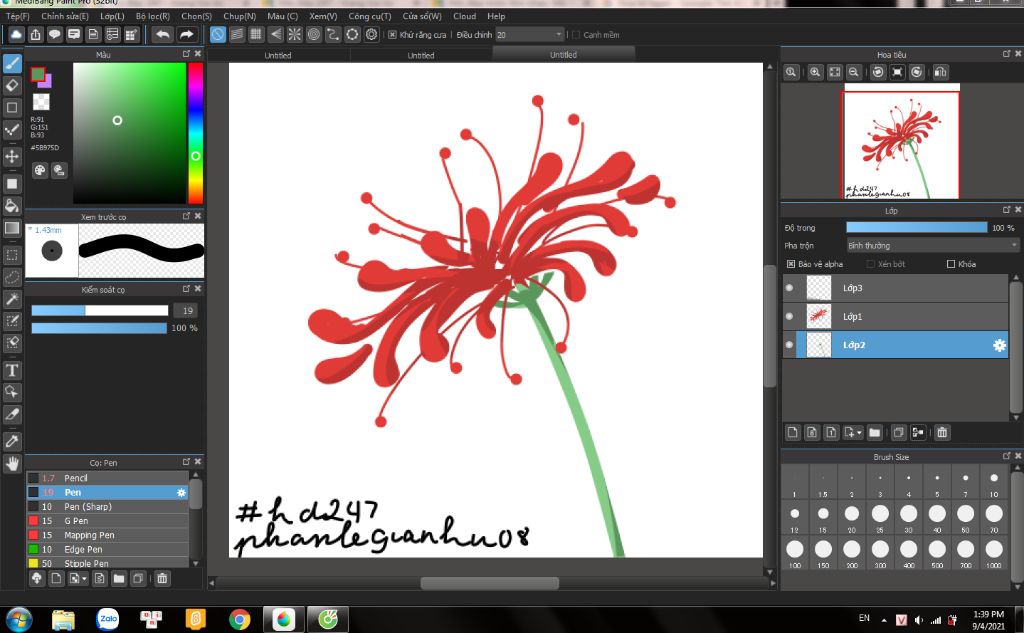Open the Lớp(L) menu
This screenshot has height=633, width=1024.
112,16
